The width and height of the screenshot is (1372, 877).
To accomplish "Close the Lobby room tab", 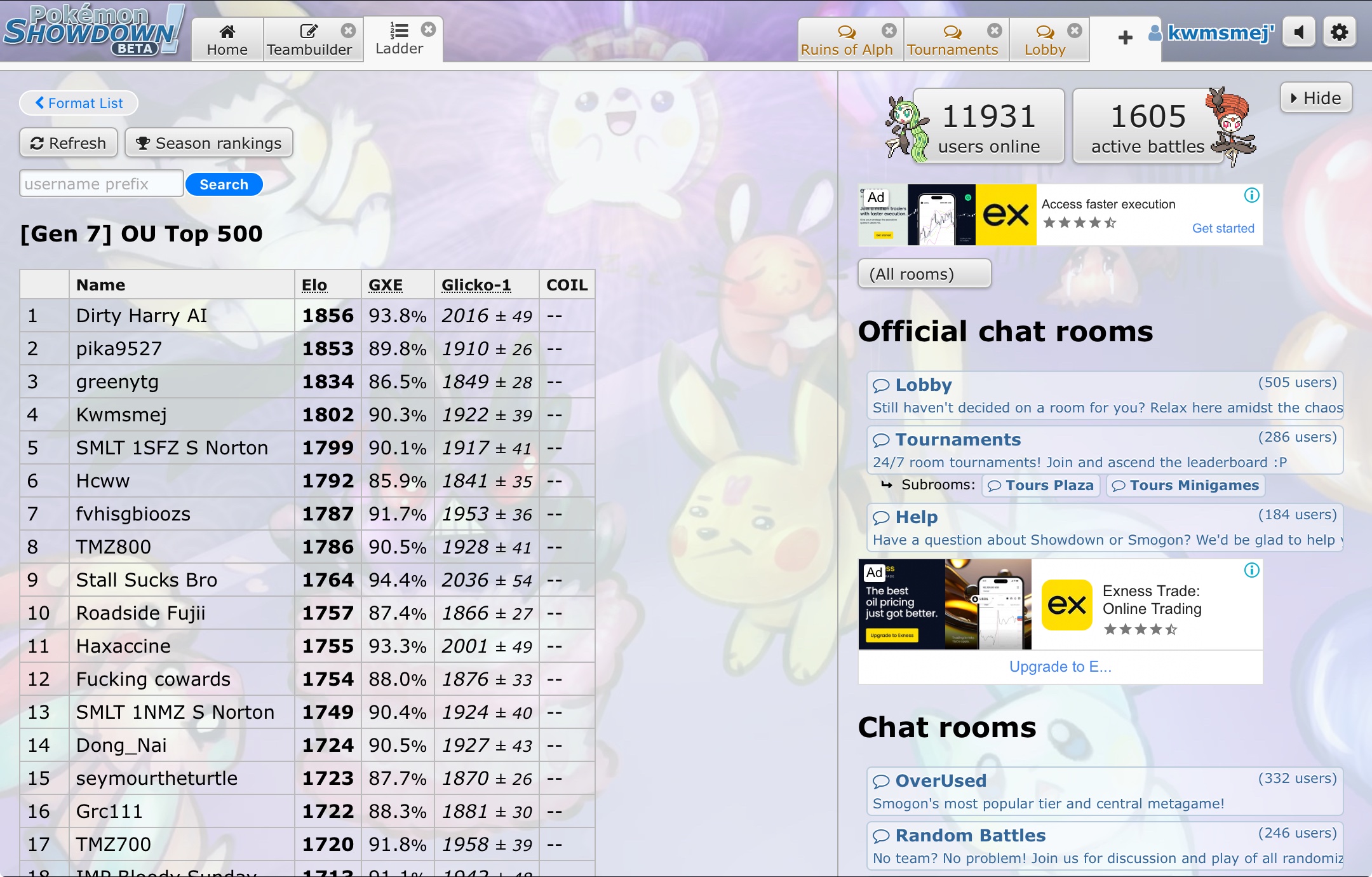I will coord(1075,31).
